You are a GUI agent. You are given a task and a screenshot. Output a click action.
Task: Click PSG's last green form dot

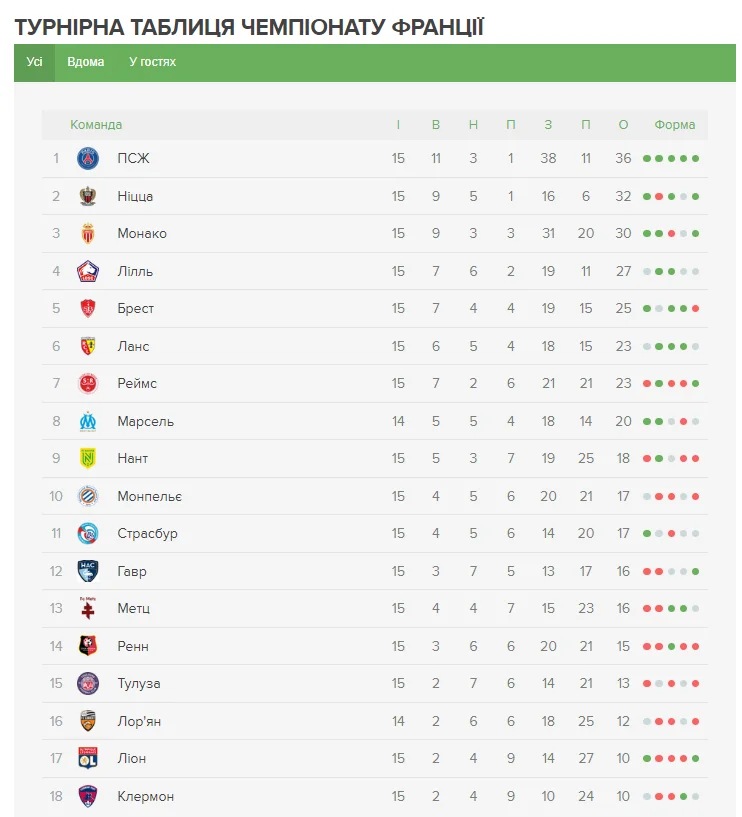(695, 158)
